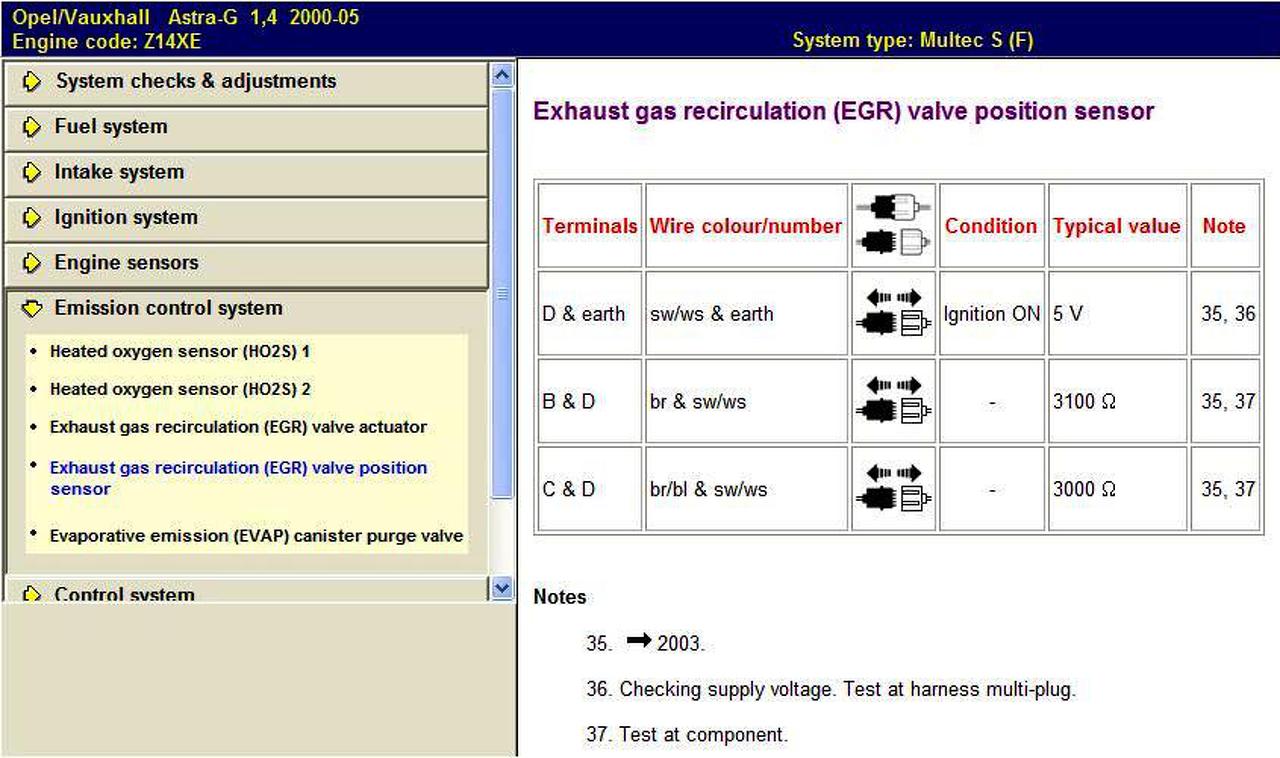Click the 'Ignition ON' condition cell
Screen dimensions: 1280x758
tap(991, 314)
